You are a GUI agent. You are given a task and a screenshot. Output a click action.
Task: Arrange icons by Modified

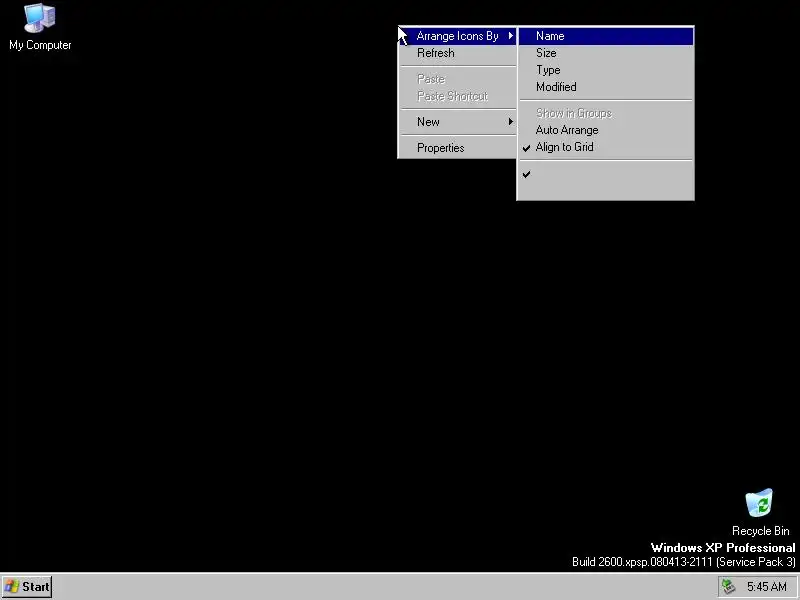pos(606,87)
